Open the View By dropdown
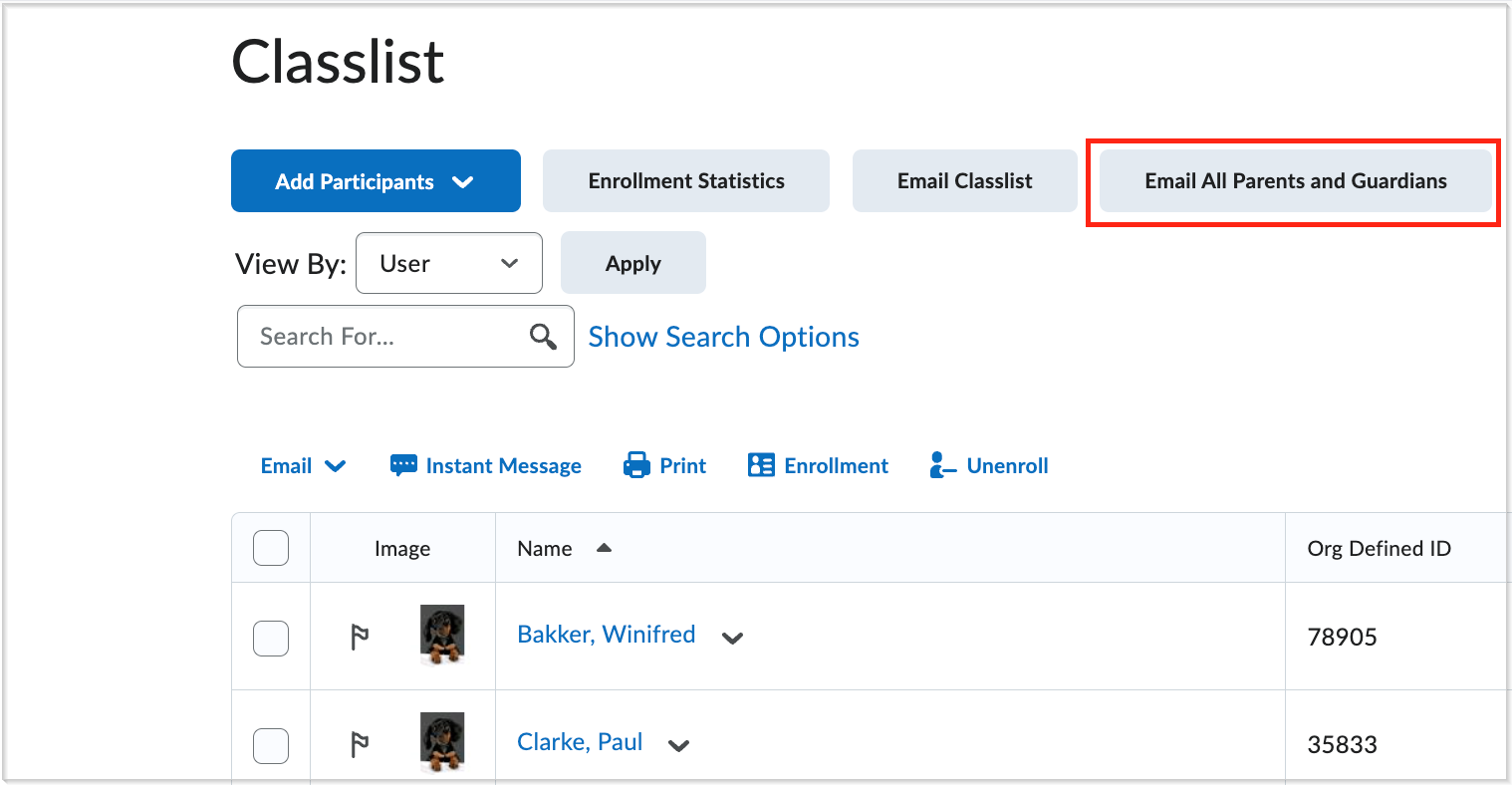 [448, 263]
